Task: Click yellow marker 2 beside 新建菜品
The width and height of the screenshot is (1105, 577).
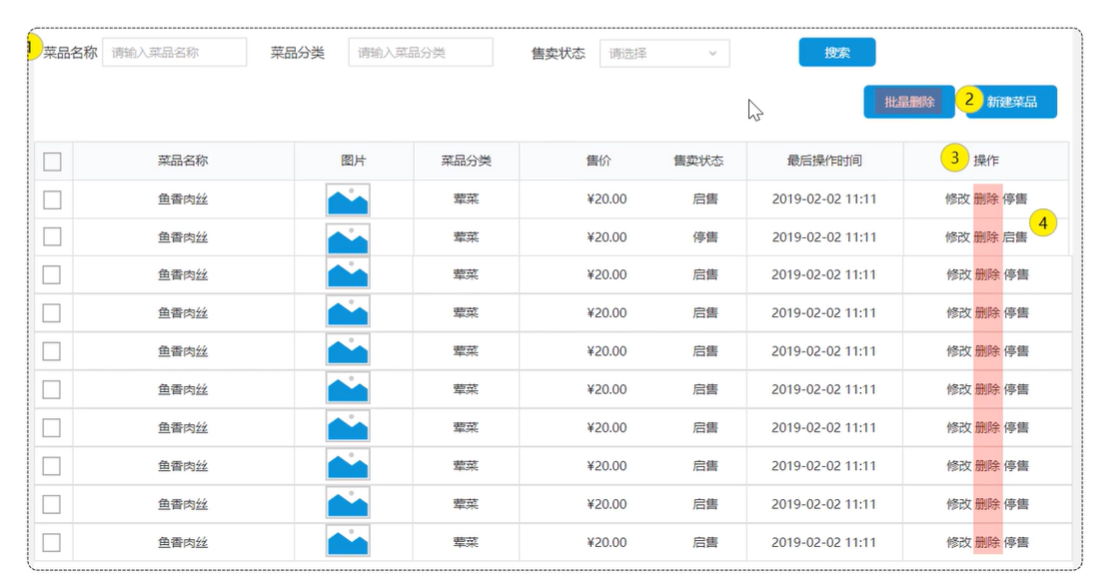Action: [968, 99]
